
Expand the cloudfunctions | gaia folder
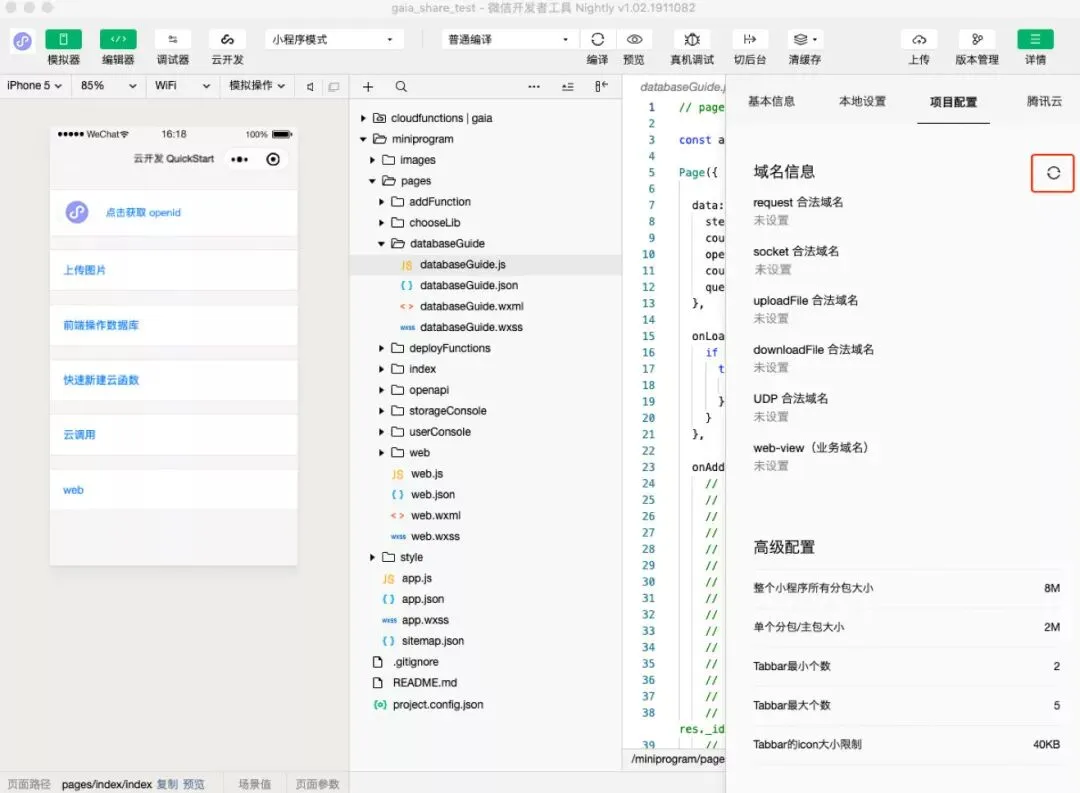pyautogui.click(x=363, y=118)
